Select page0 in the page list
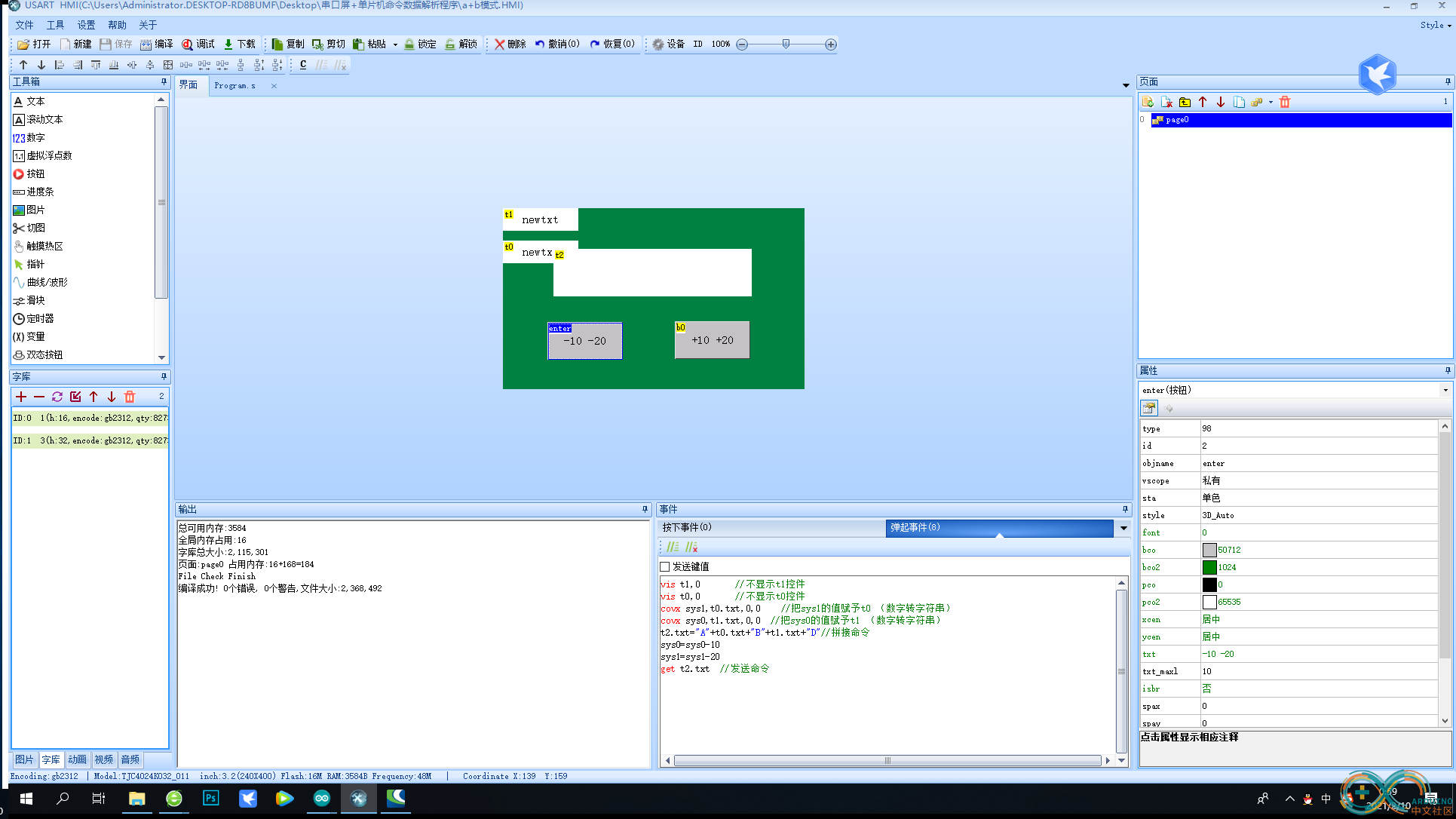Image resolution: width=1456 pixels, height=819 pixels. [1301, 120]
